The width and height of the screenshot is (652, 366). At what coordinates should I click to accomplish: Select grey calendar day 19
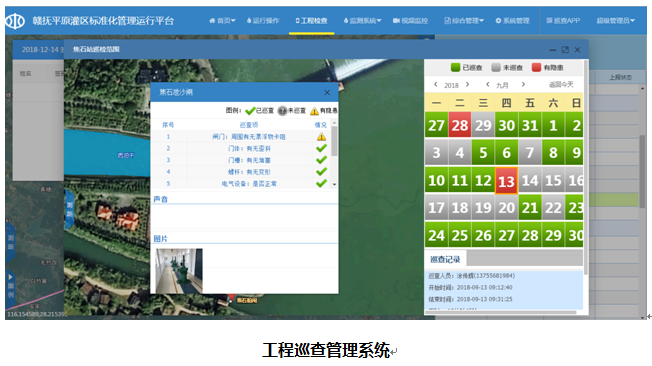pos(483,208)
